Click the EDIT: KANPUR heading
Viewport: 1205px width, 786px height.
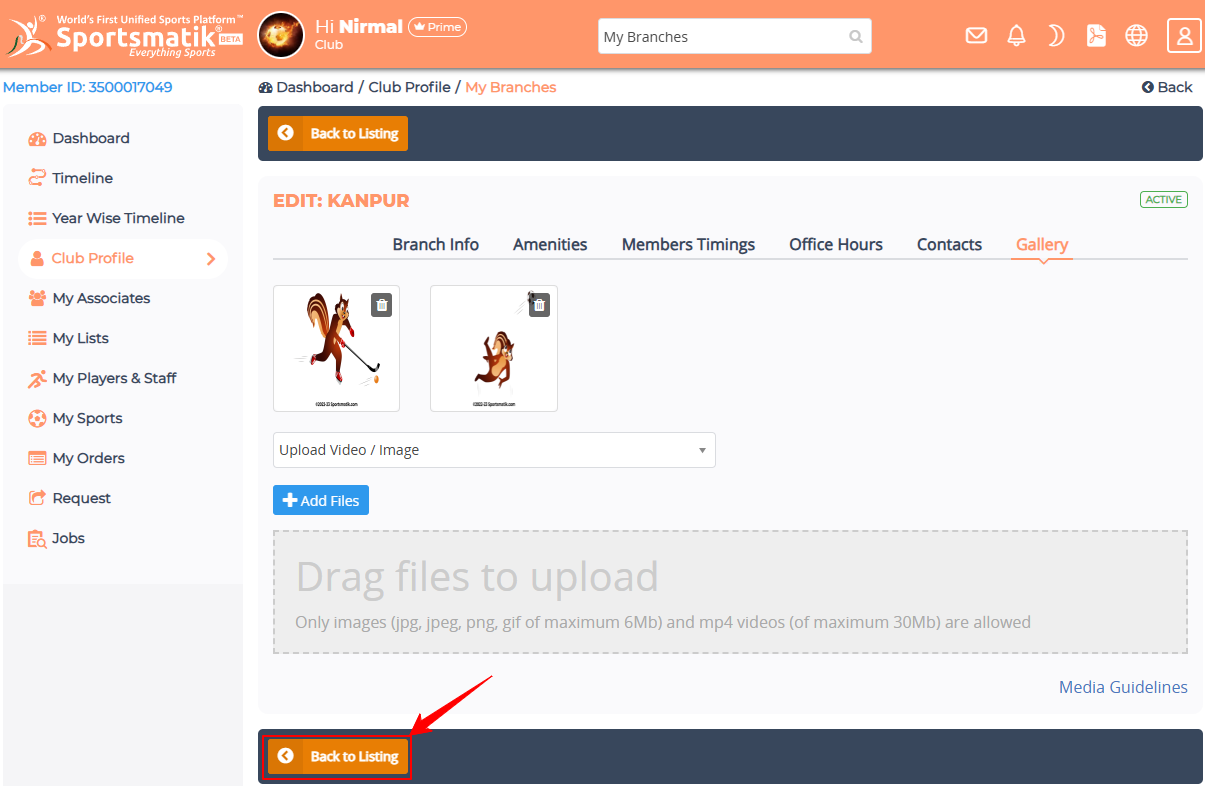(341, 200)
